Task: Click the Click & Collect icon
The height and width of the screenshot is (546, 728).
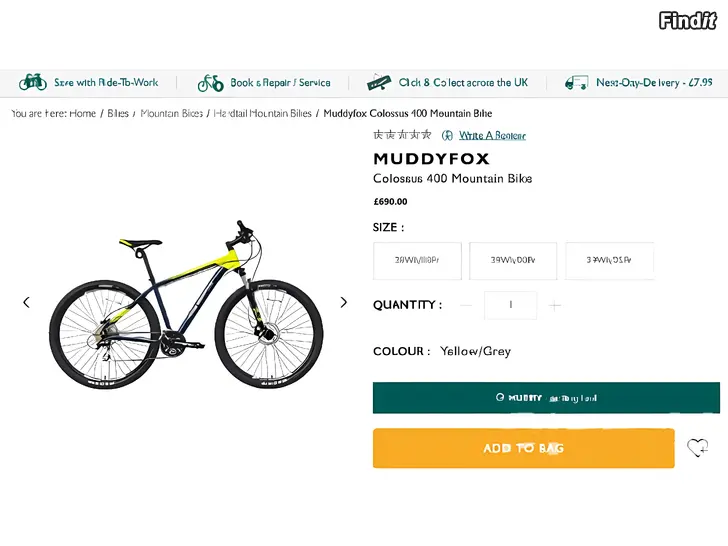Action: tap(378, 82)
